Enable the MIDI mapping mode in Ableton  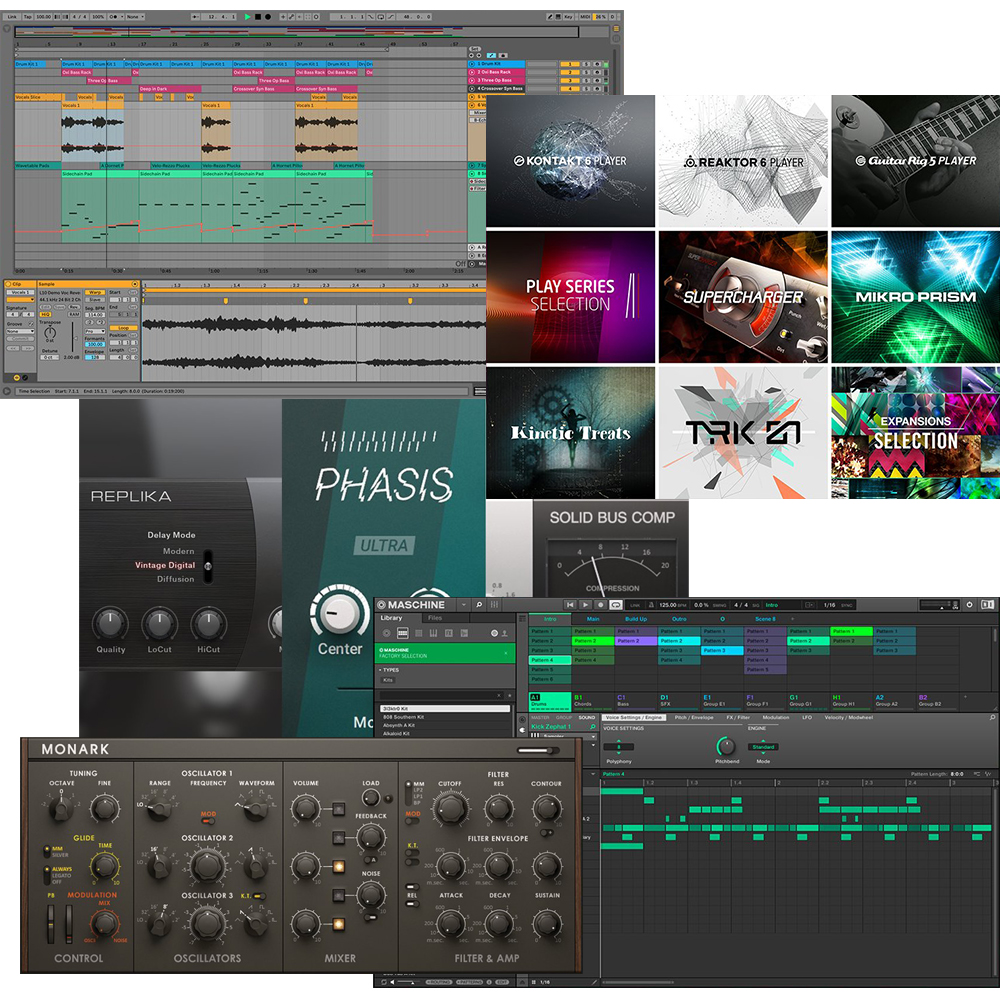coord(585,17)
